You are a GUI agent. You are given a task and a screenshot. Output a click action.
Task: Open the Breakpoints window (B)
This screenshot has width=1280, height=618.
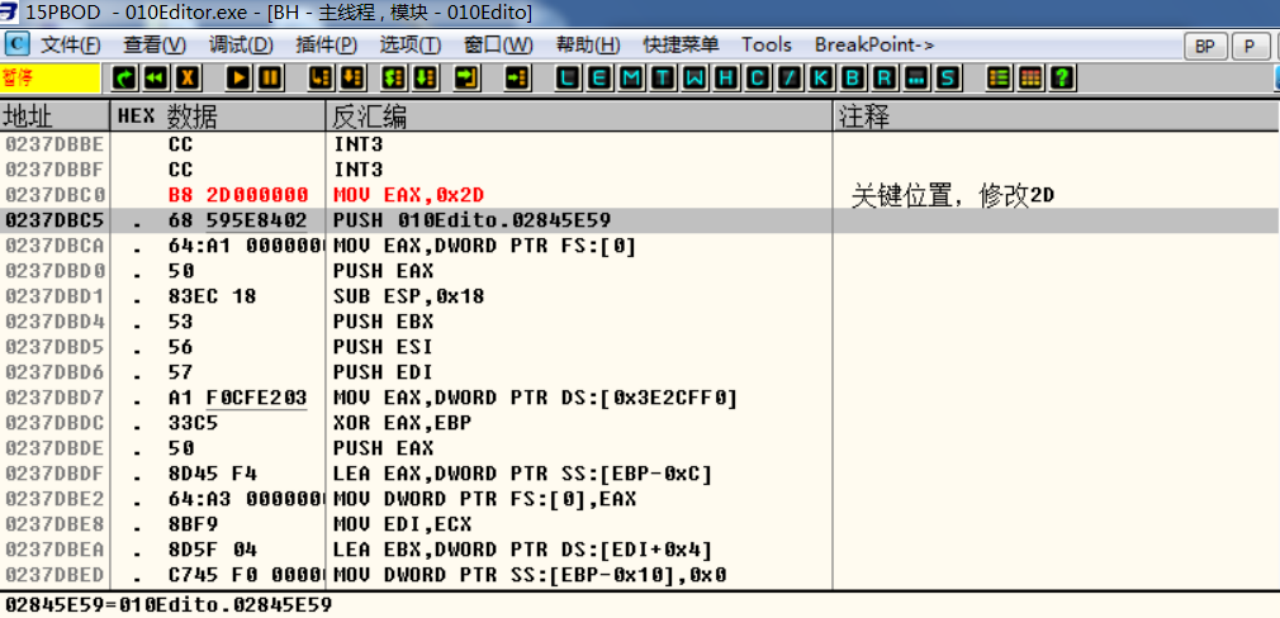(852, 78)
